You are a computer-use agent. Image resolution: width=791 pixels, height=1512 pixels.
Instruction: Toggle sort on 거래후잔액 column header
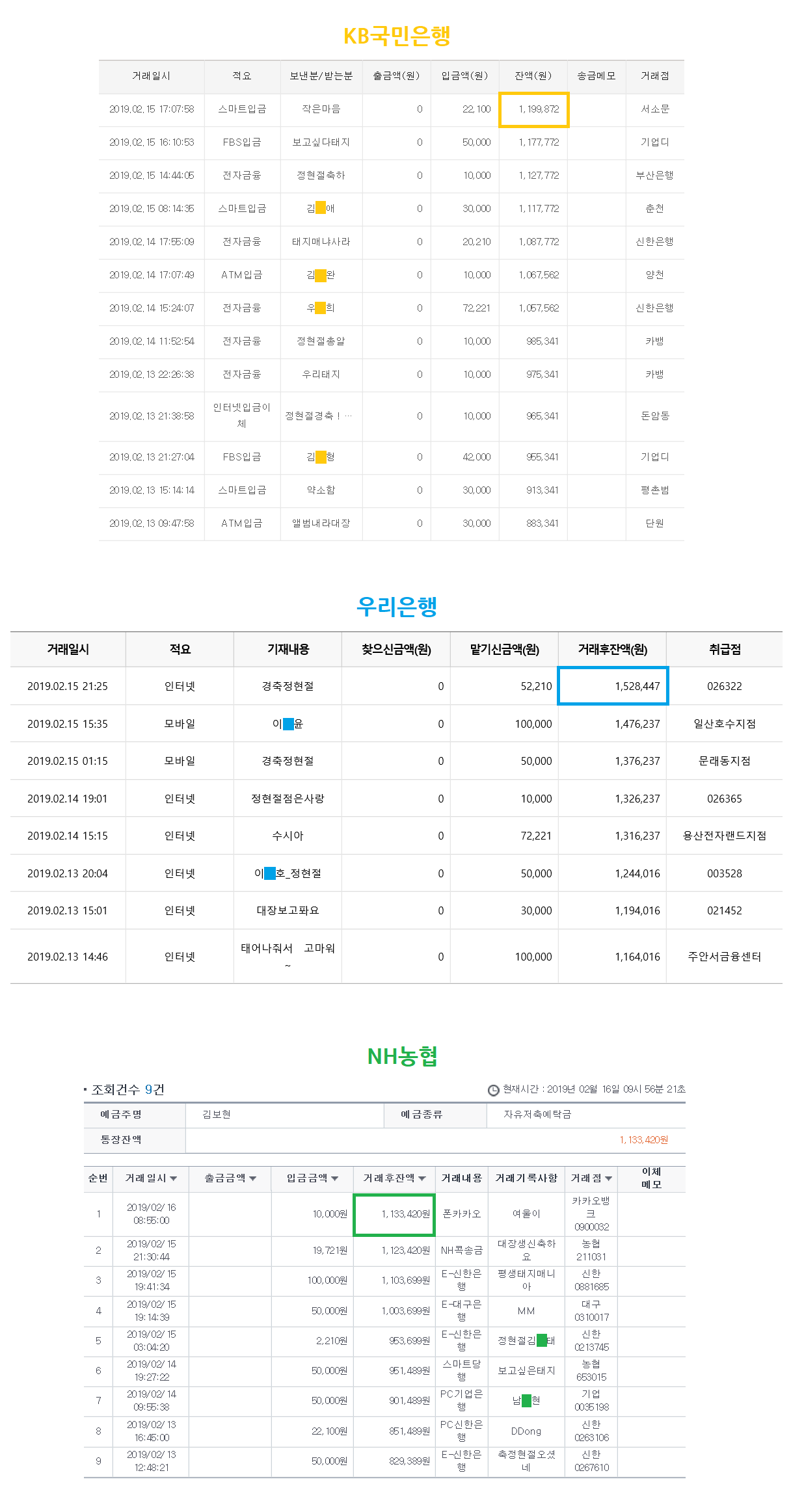coord(394,1178)
